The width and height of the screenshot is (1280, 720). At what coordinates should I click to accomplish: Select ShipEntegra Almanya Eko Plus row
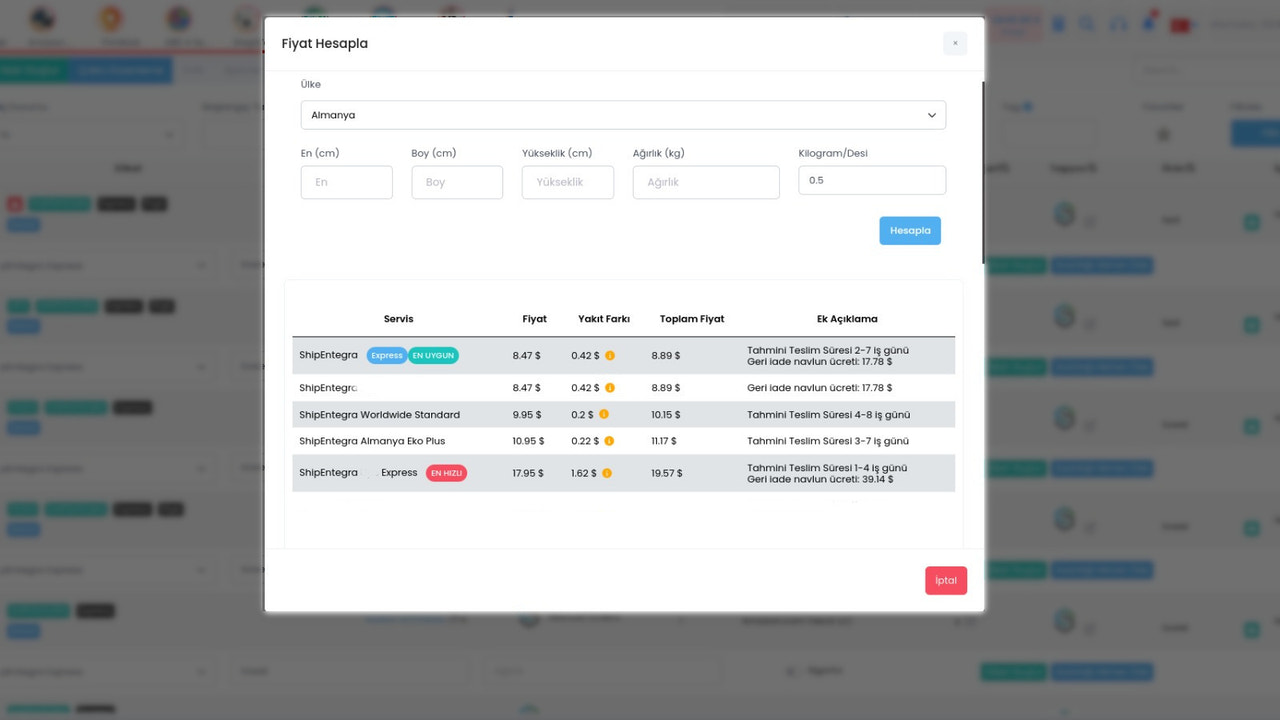click(623, 441)
